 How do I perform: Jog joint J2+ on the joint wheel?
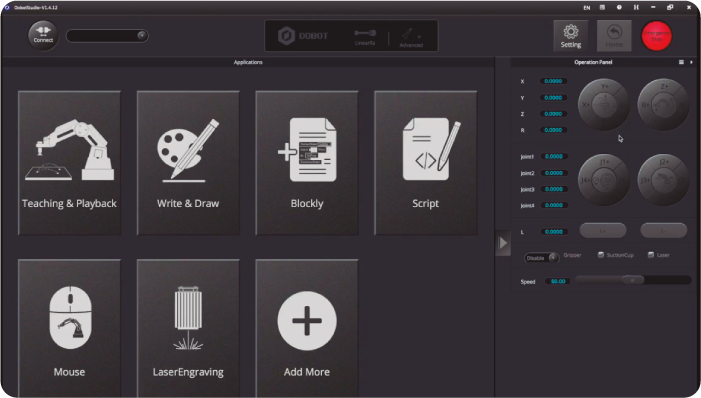[x=664, y=162]
